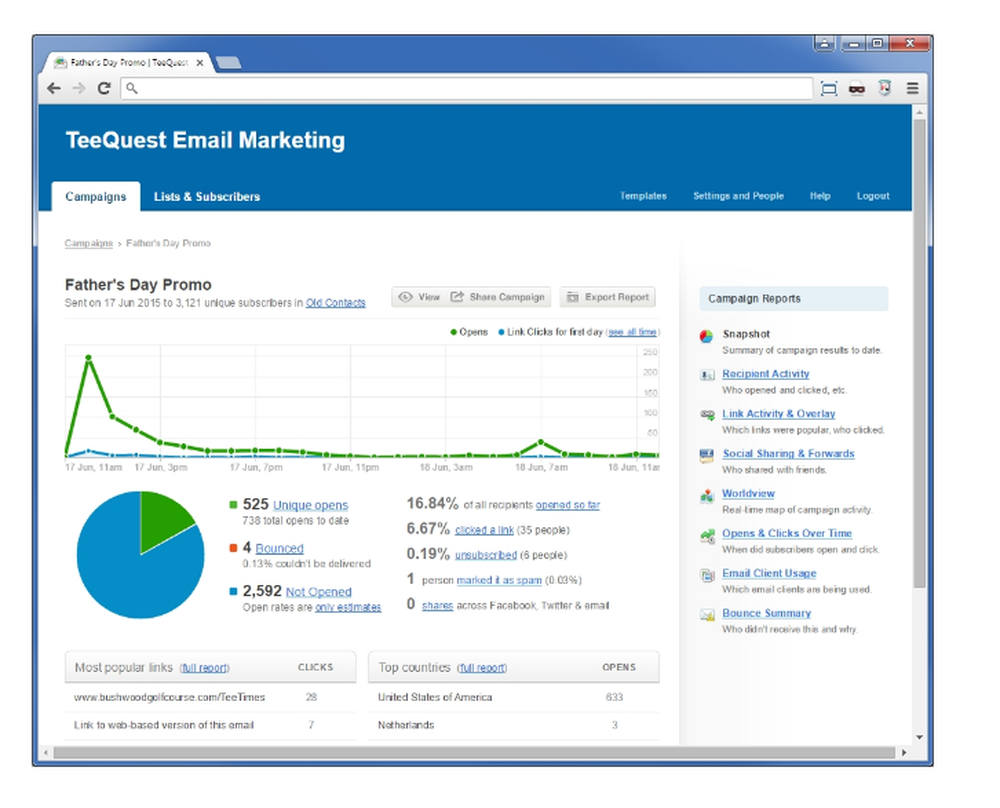Click the unsubscribed link
The height and width of the screenshot is (808, 1000).
point(485,555)
